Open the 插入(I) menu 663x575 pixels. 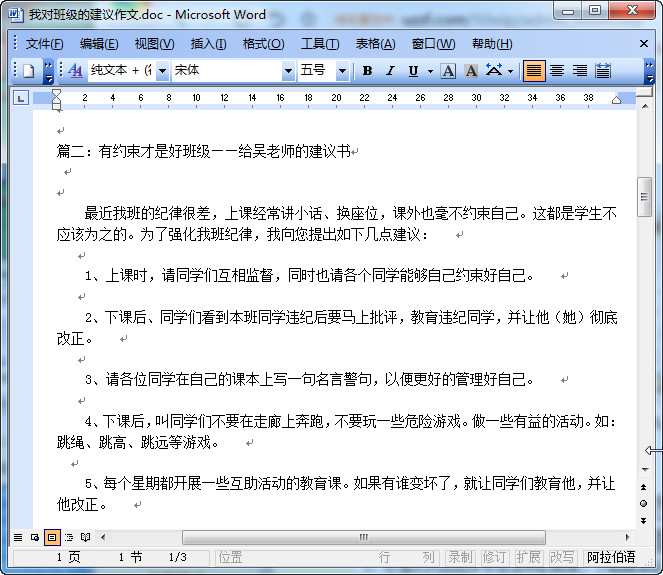pyautogui.click(x=208, y=44)
